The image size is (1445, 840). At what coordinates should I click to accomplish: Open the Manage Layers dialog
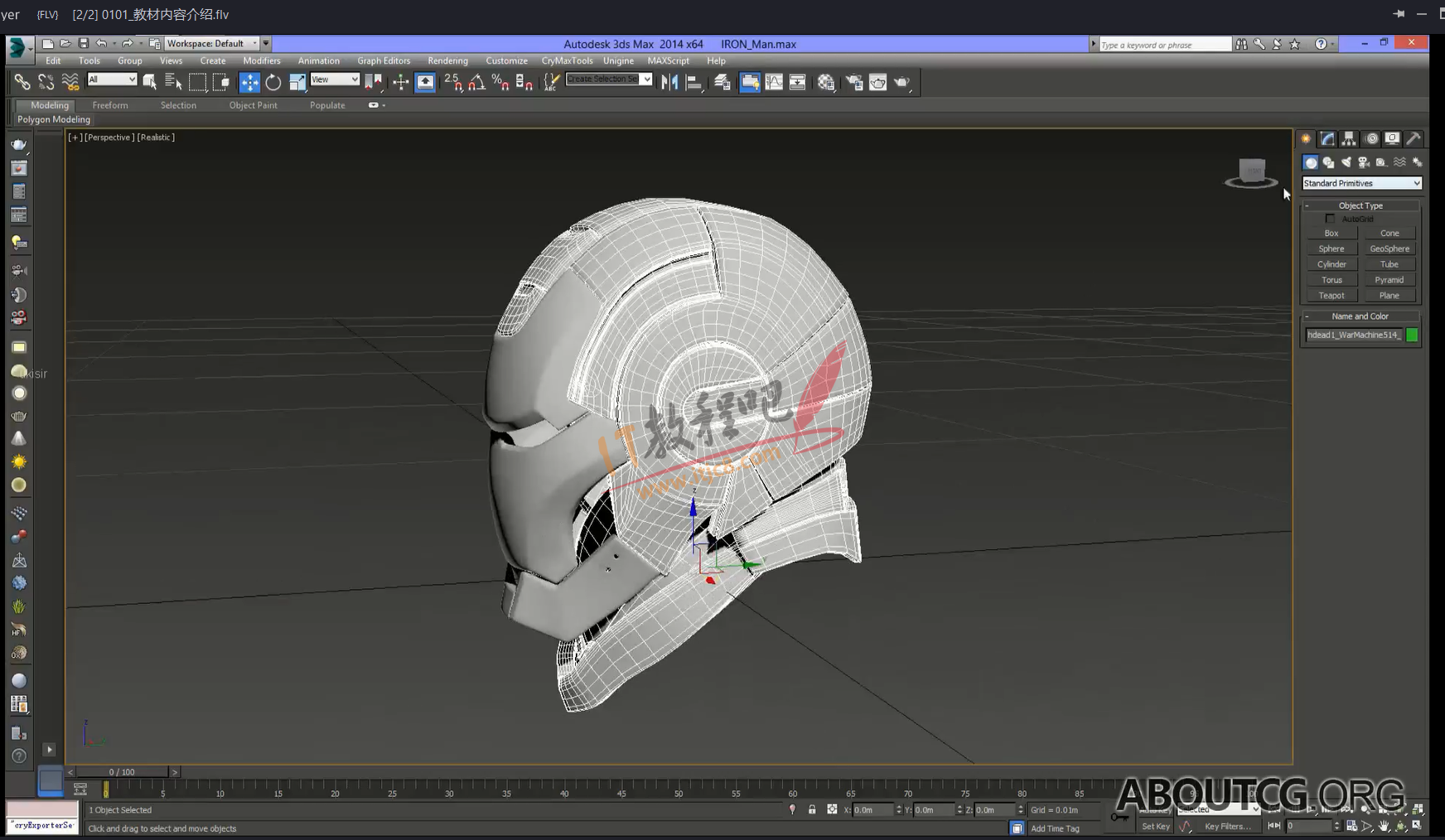click(722, 82)
